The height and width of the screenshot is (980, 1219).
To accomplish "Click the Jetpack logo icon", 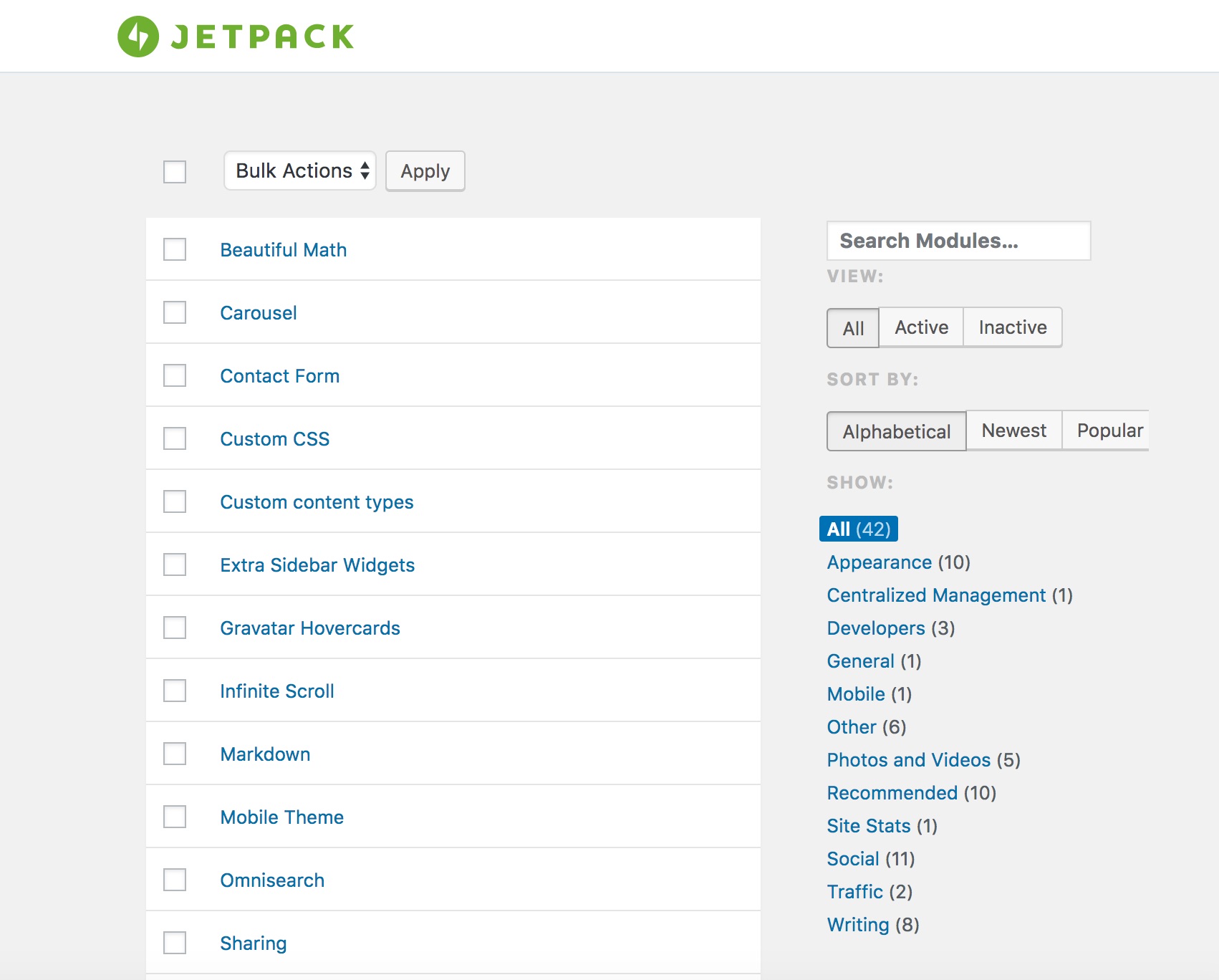I will pos(138,37).
